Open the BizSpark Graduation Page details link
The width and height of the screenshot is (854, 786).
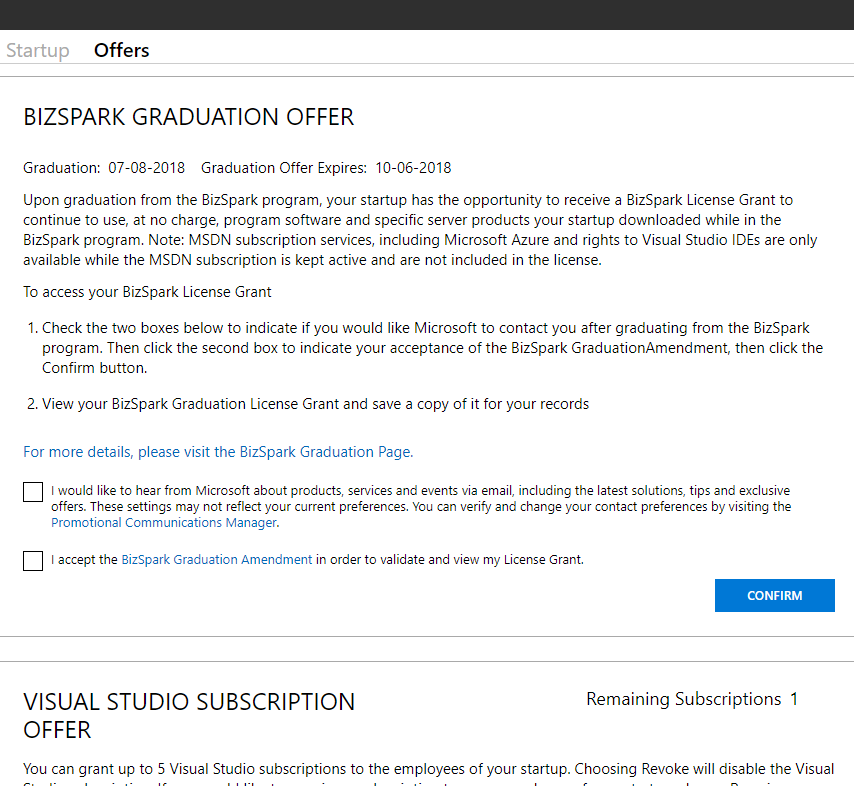[x=218, y=452]
